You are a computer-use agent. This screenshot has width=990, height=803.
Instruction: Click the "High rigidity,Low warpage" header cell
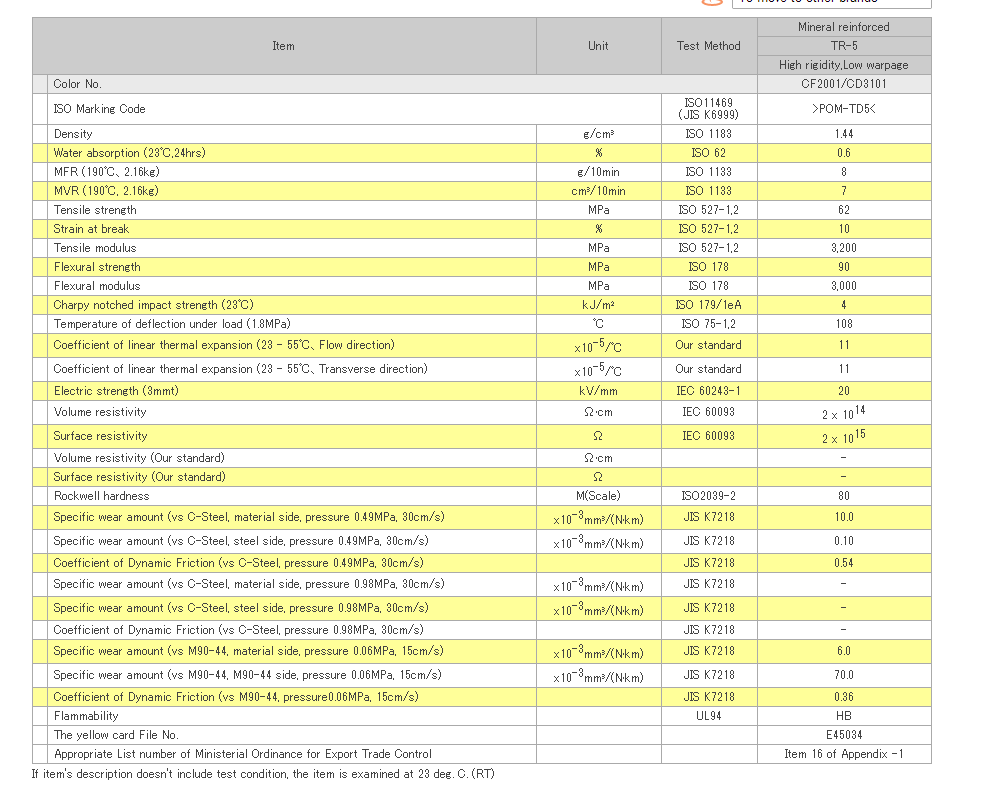click(x=844, y=65)
